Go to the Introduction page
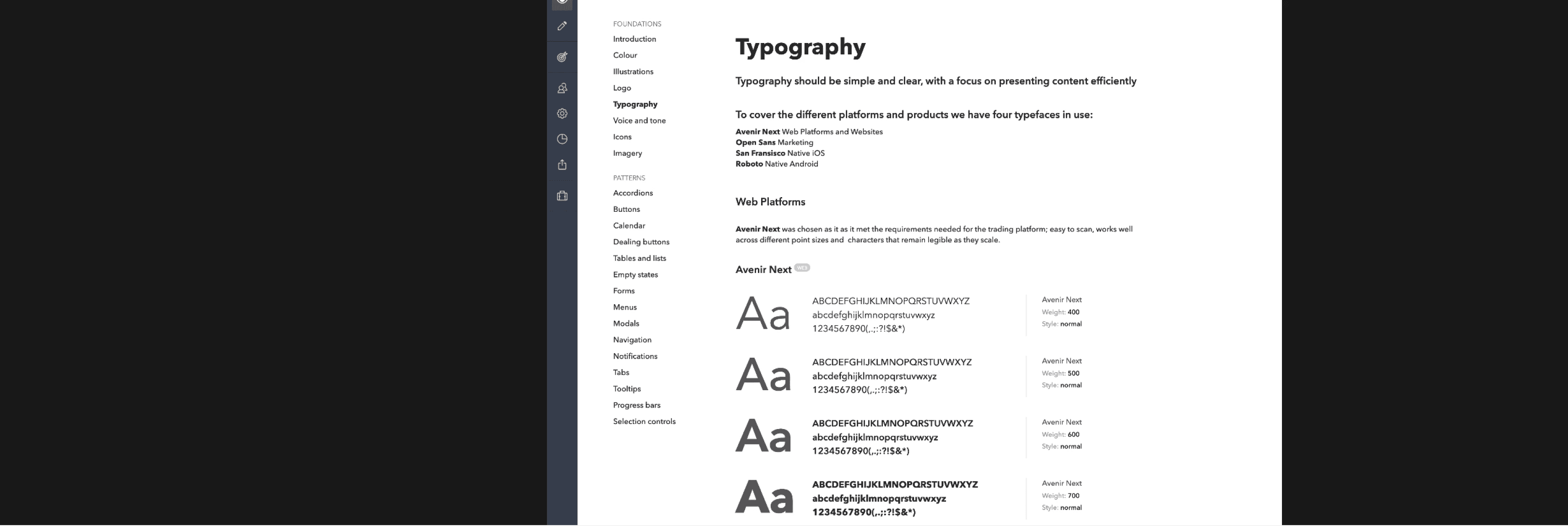Viewport: 1568px width, 526px height. point(633,39)
